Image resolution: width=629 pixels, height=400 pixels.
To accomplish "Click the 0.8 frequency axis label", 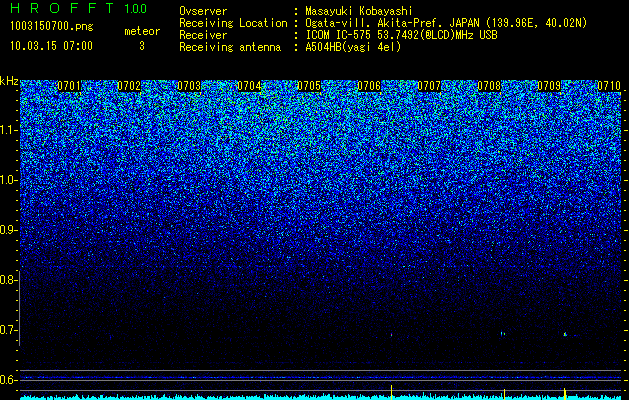I will [x=8, y=280].
